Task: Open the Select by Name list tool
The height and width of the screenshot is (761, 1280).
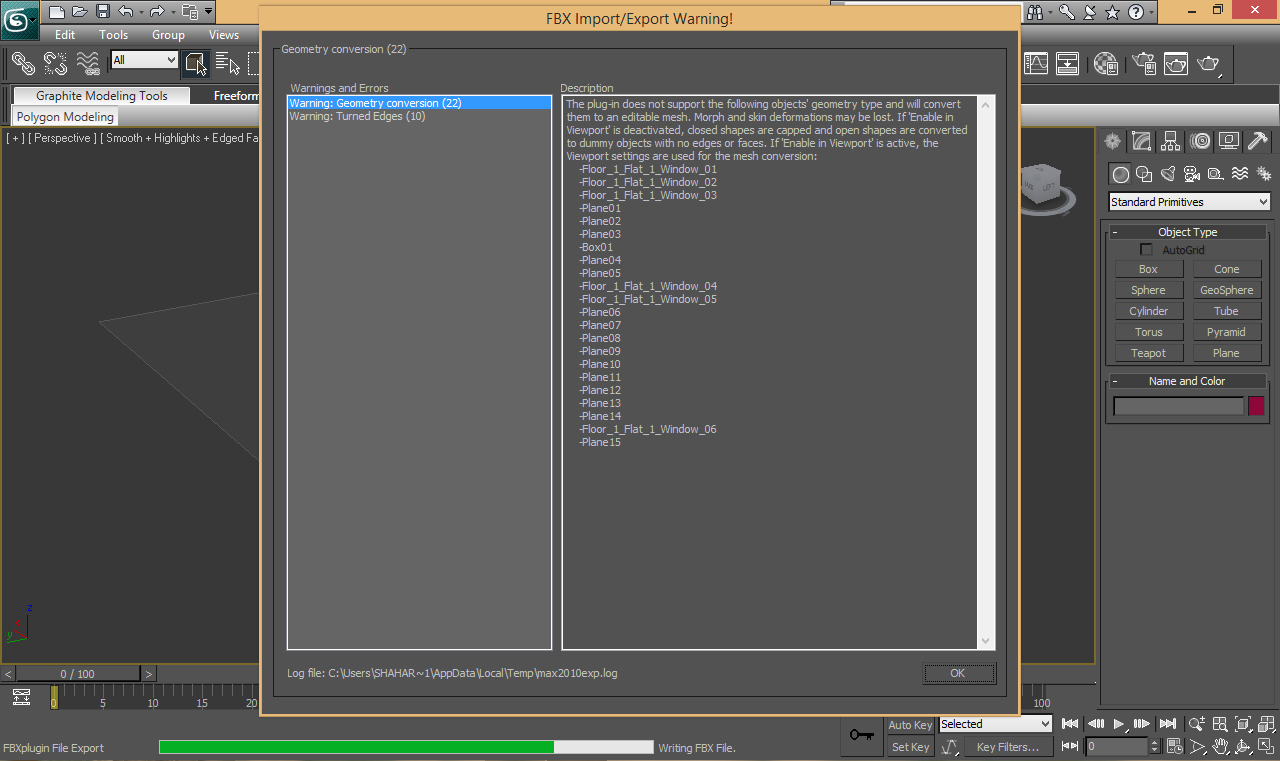Action: [228, 63]
